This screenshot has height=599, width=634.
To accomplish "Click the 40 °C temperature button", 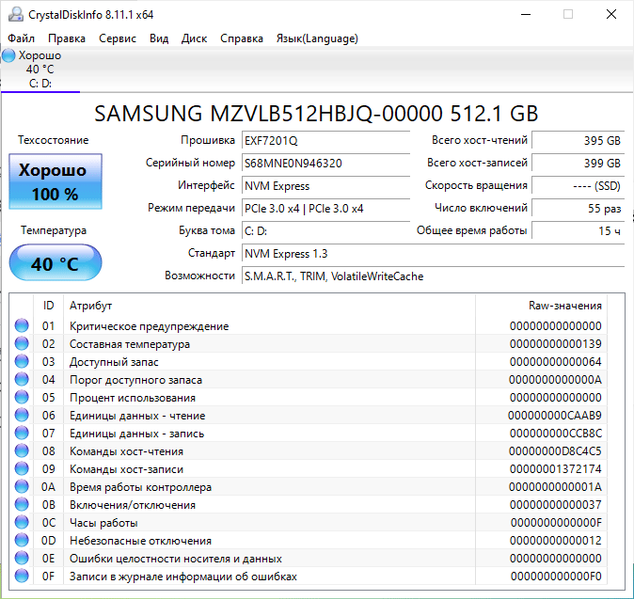I will click(x=55, y=262).
